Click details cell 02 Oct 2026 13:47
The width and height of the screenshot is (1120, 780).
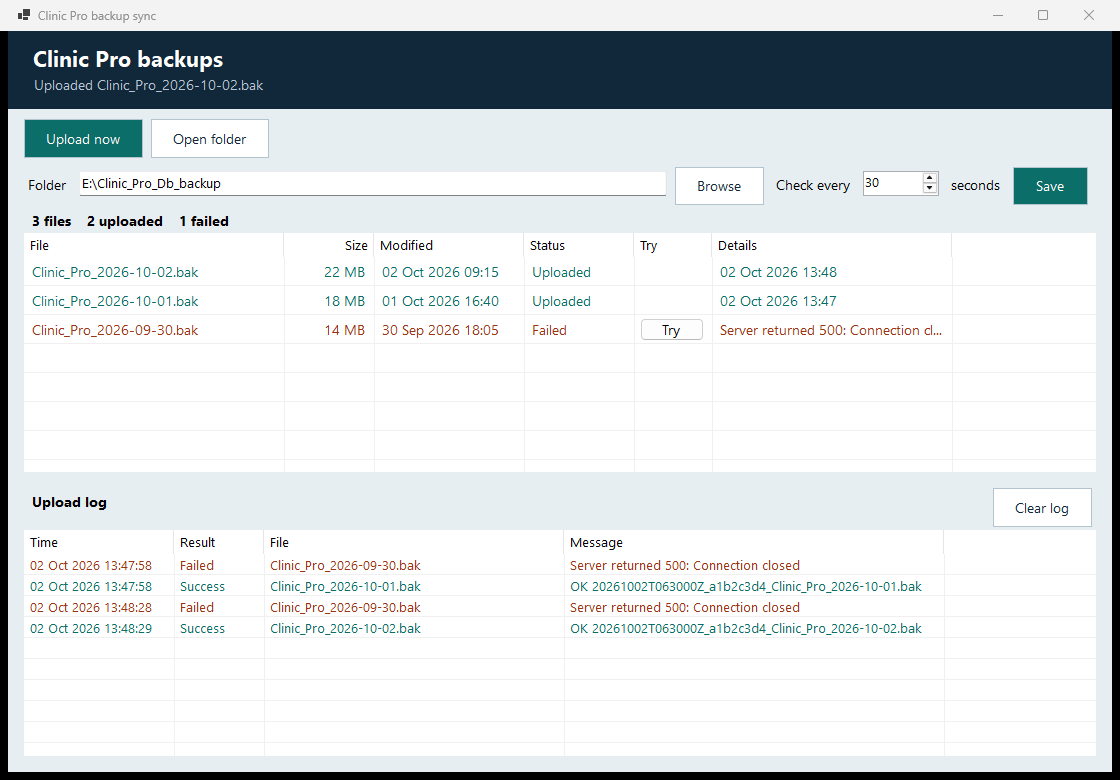(779, 301)
